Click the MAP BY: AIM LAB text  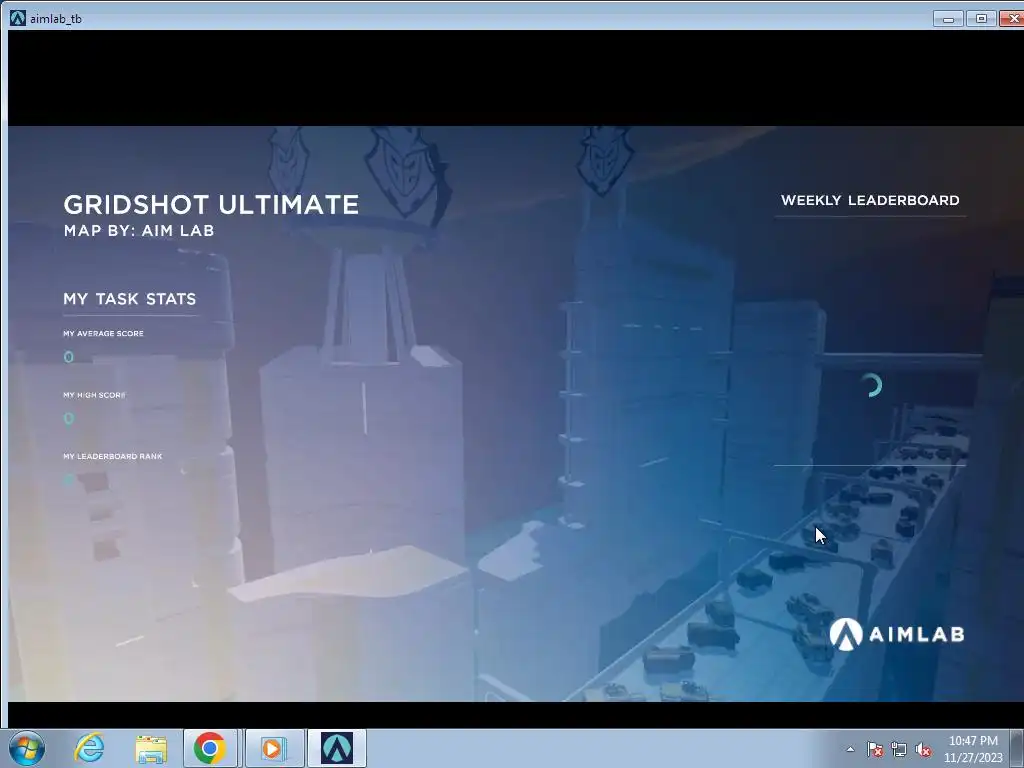pos(139,231)
